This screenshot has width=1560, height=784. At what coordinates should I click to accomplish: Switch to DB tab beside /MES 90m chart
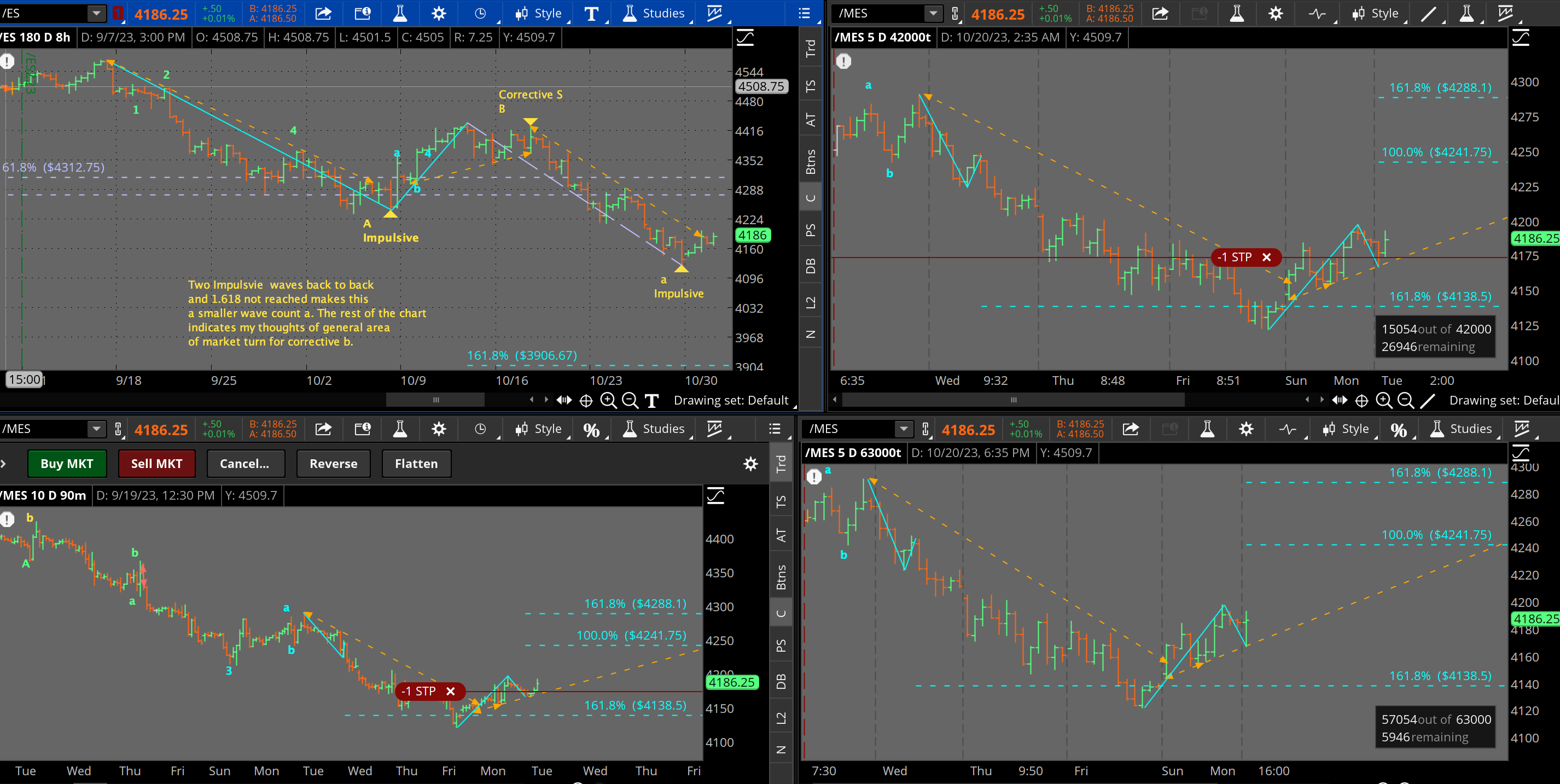tap(781, 682)
